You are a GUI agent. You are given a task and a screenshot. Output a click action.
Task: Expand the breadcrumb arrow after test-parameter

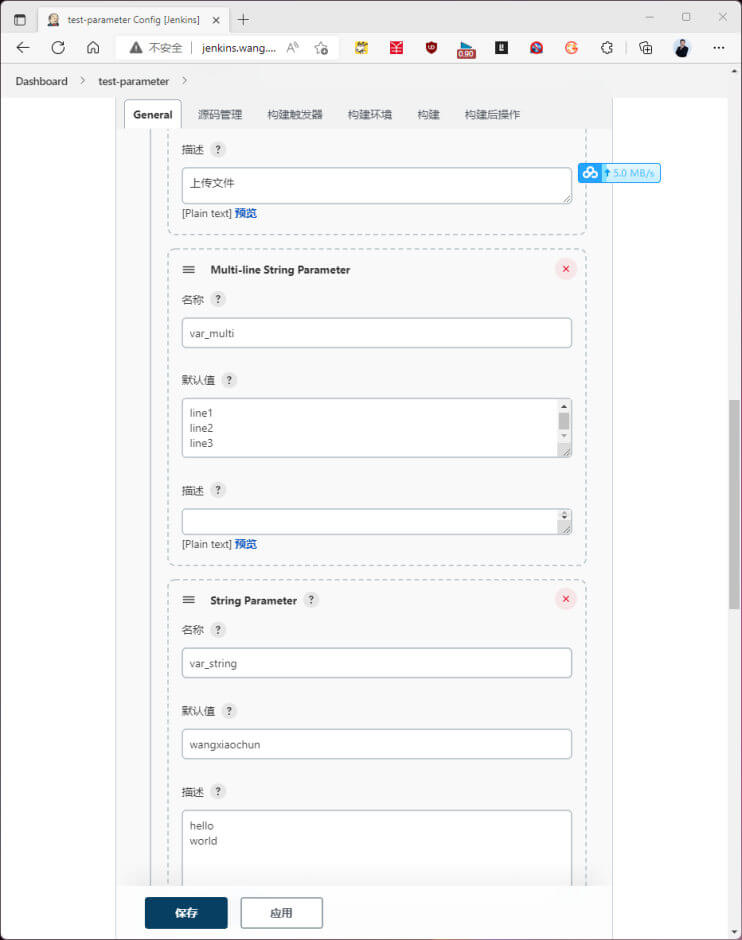(x=185, y=80)
